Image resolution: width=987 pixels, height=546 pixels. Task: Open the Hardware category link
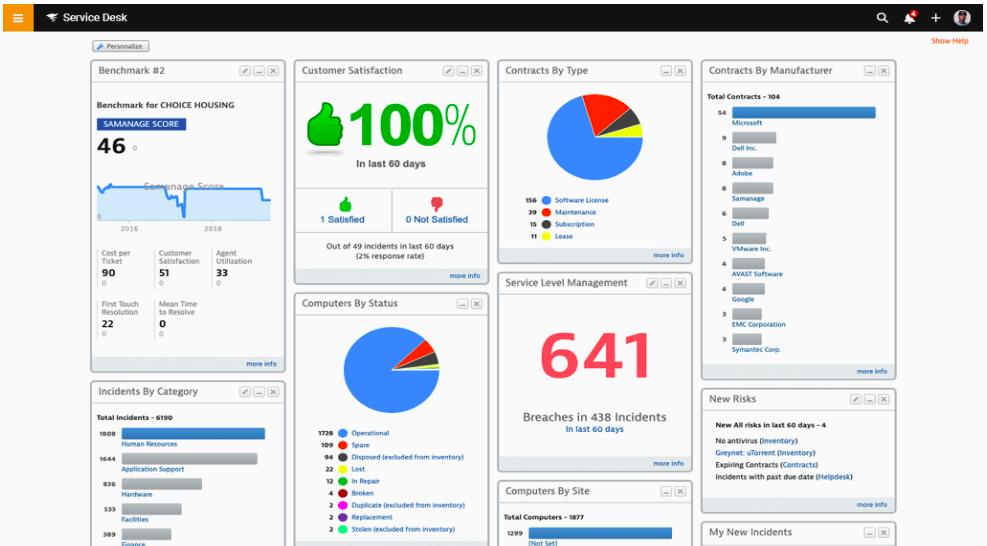[137, 494]
